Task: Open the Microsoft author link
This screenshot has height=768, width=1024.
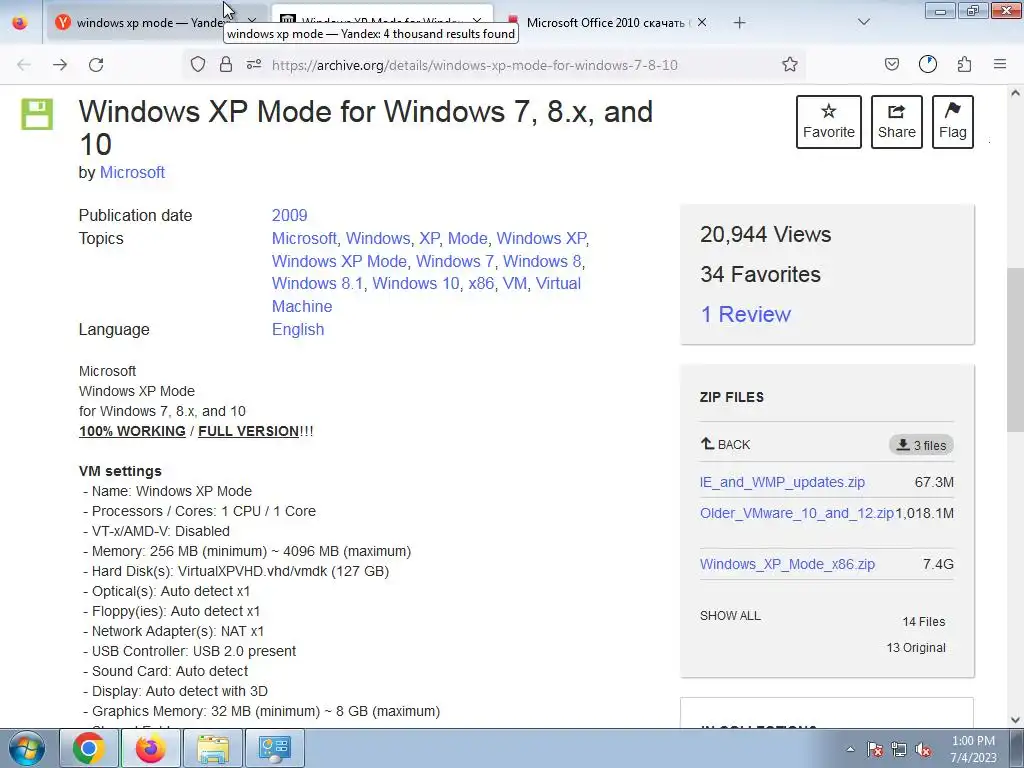Action: (132, 172)
